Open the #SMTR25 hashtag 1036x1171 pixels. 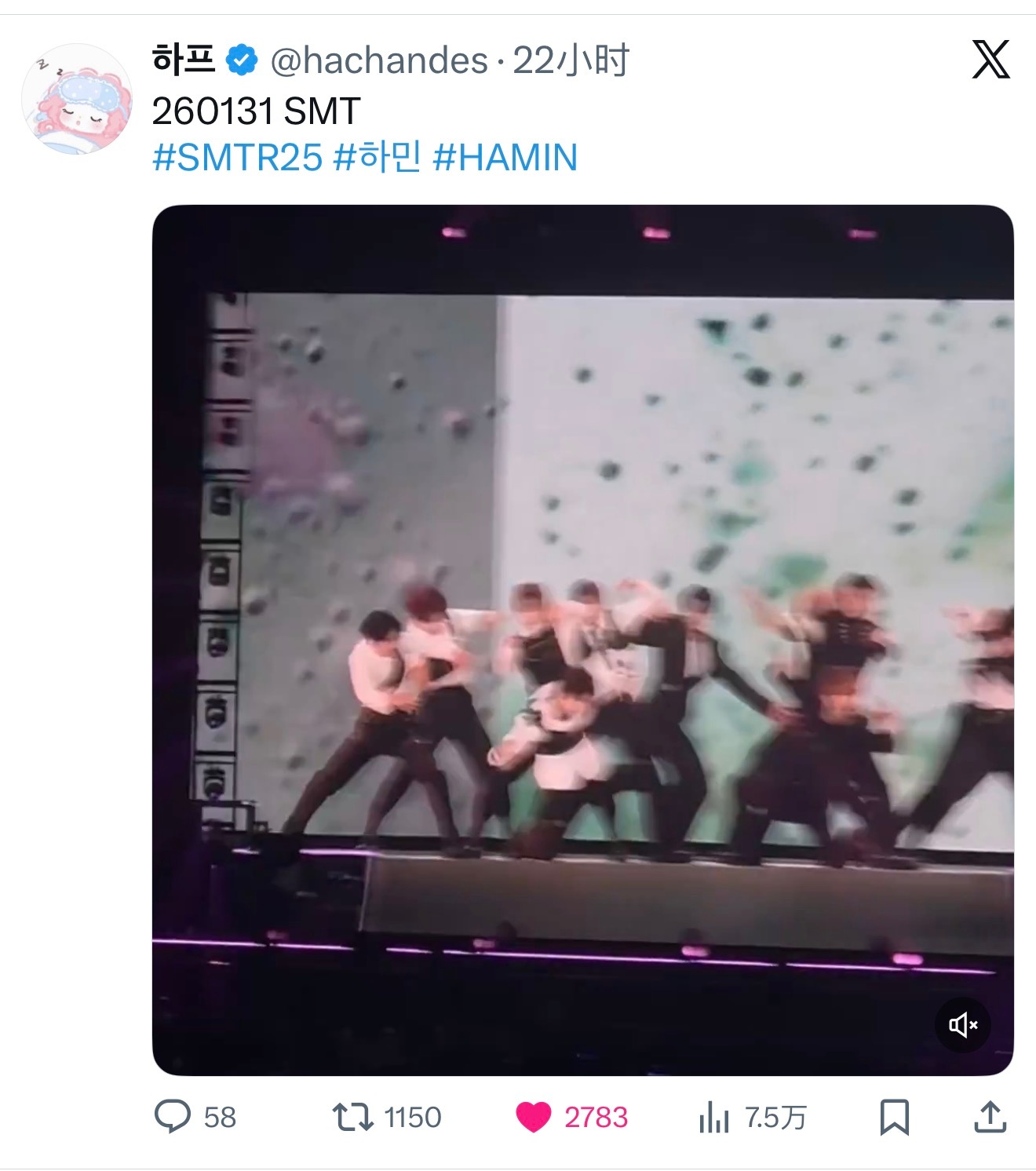237,157
